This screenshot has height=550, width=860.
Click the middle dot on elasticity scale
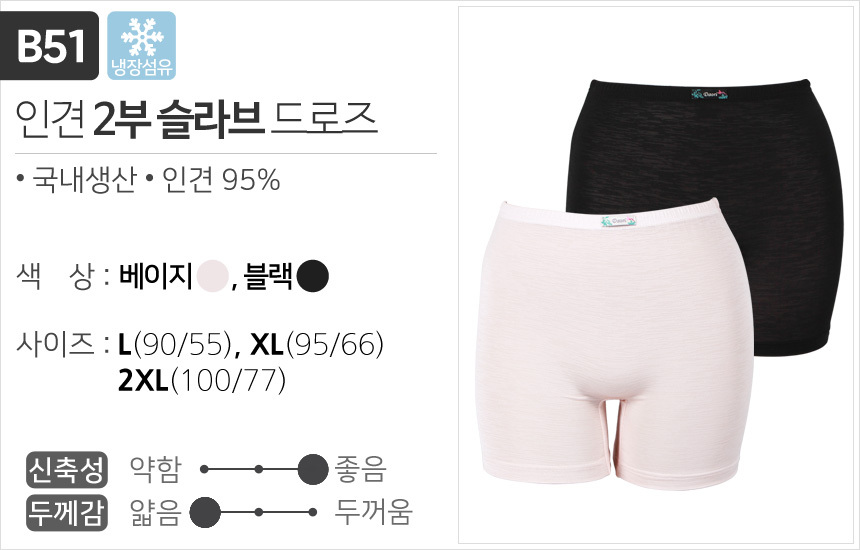258,469
